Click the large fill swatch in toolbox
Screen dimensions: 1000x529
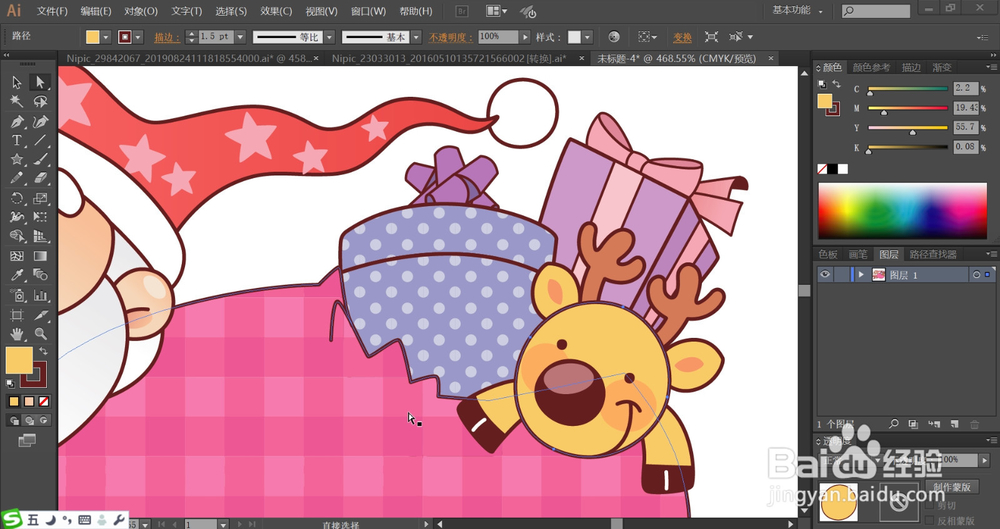[x=19, y=361]
